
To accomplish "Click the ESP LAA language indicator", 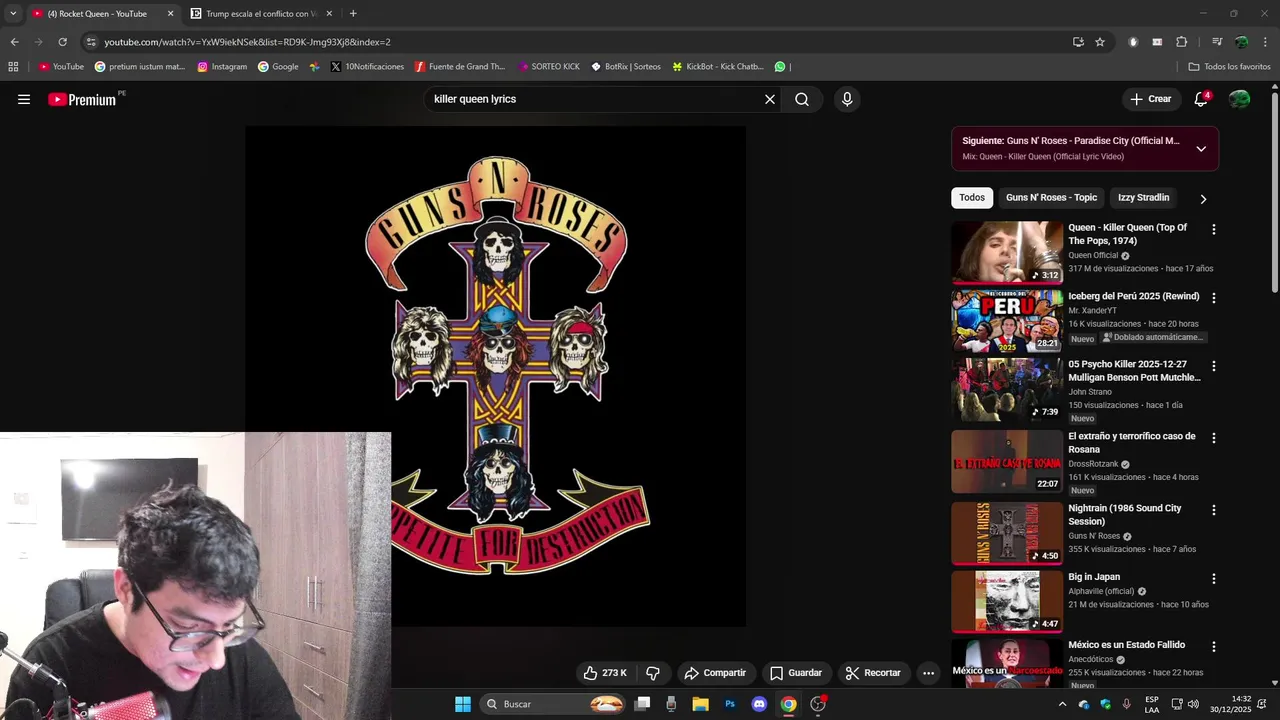I will coord(1152,704).
